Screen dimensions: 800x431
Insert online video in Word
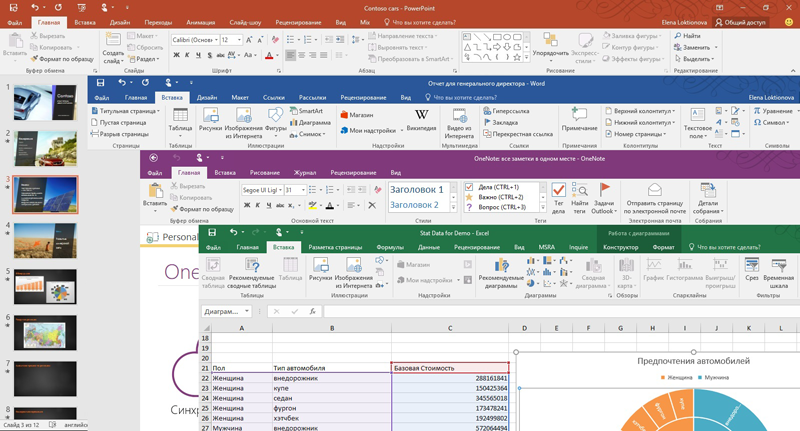(x=459, y=115)
